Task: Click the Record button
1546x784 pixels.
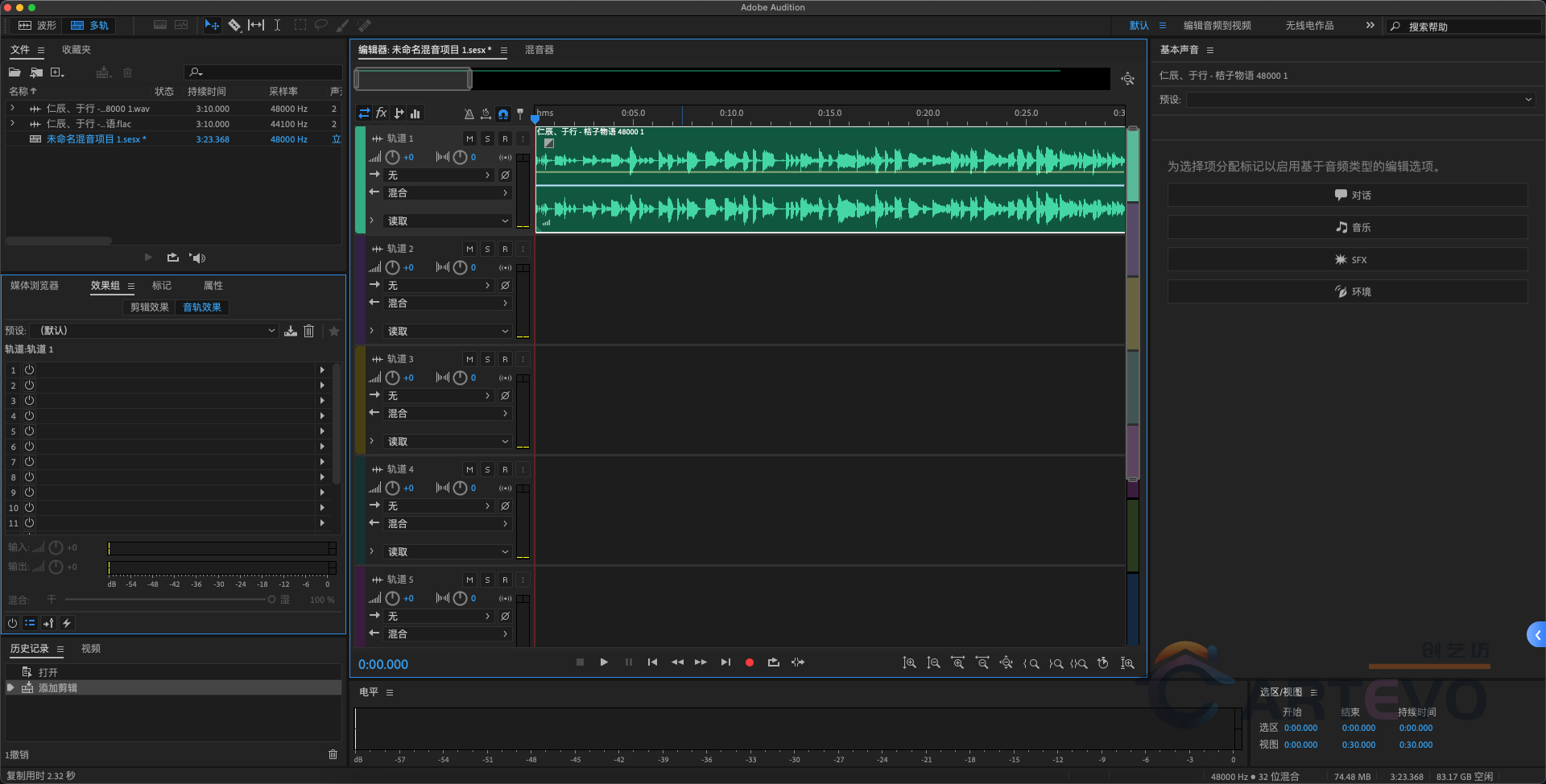Action: (750, 662)
